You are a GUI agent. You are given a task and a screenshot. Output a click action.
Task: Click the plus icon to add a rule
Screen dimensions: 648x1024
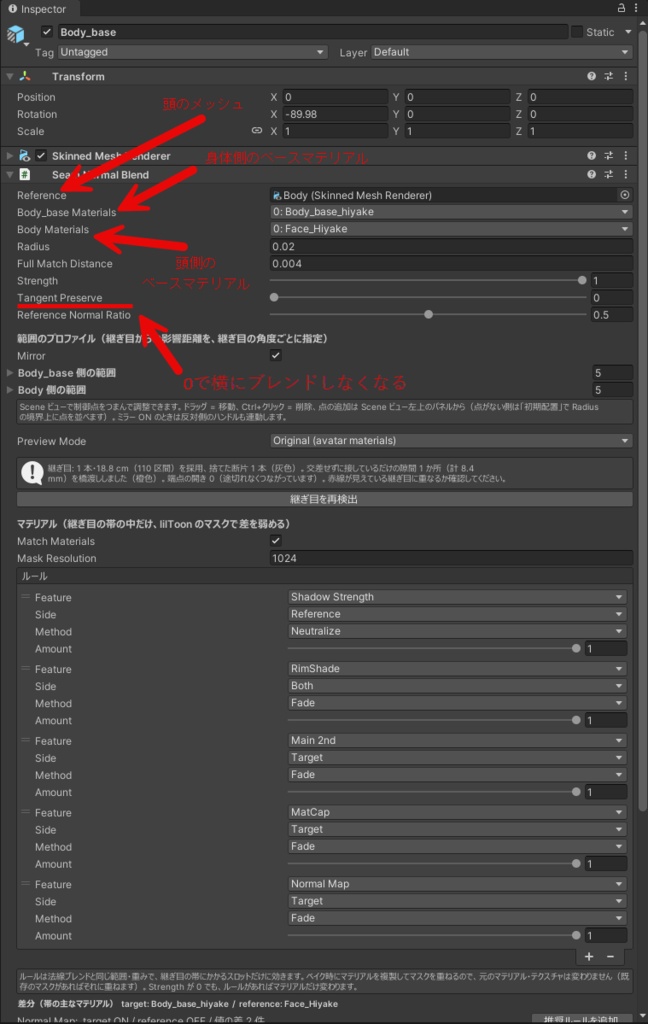pos(589,957)
